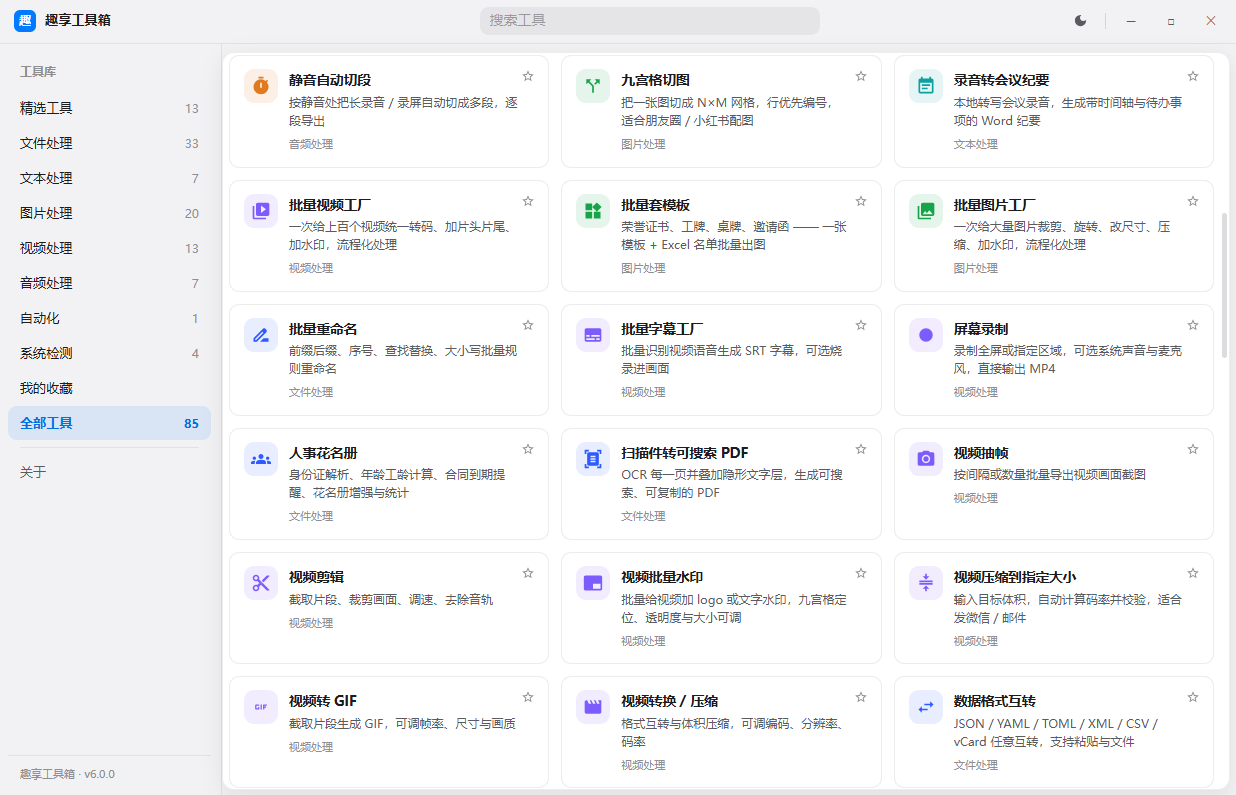Open the 关于 page
Viewport: 1236px width, 795px height.
(x=110, y=472)
